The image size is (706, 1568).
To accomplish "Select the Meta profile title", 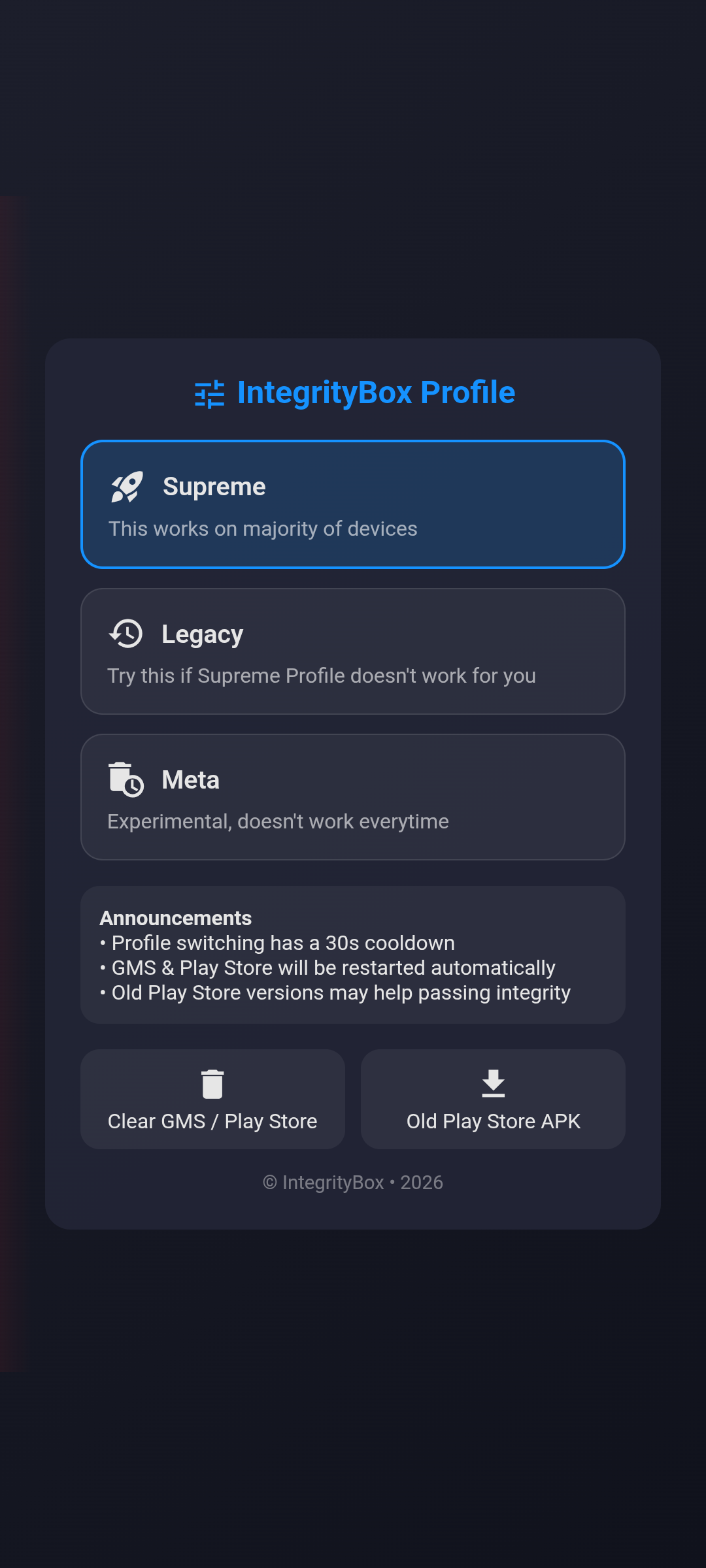I will 190,780.
